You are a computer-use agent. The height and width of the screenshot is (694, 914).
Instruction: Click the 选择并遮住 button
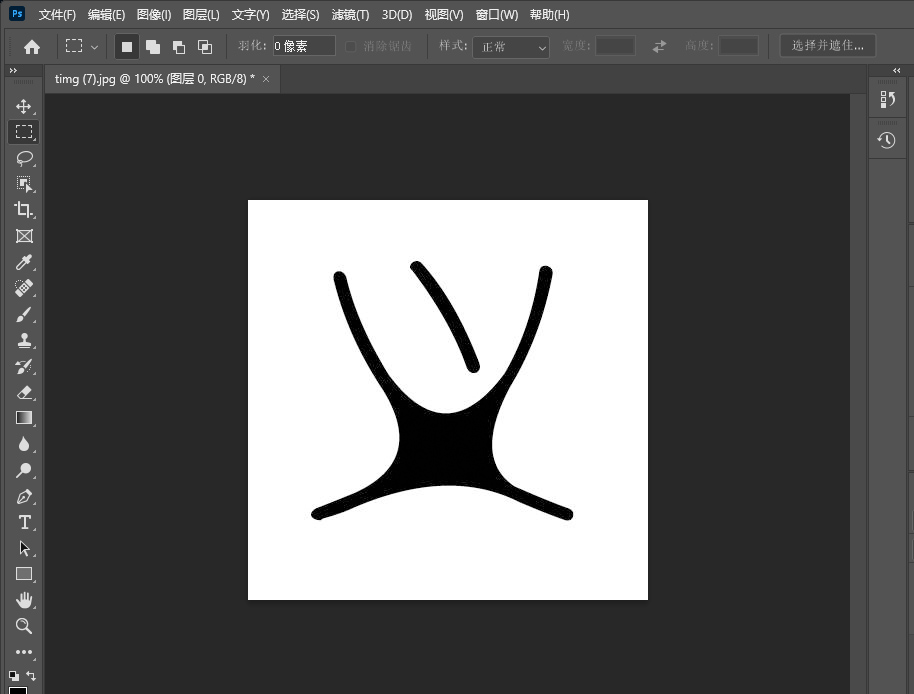827,45
